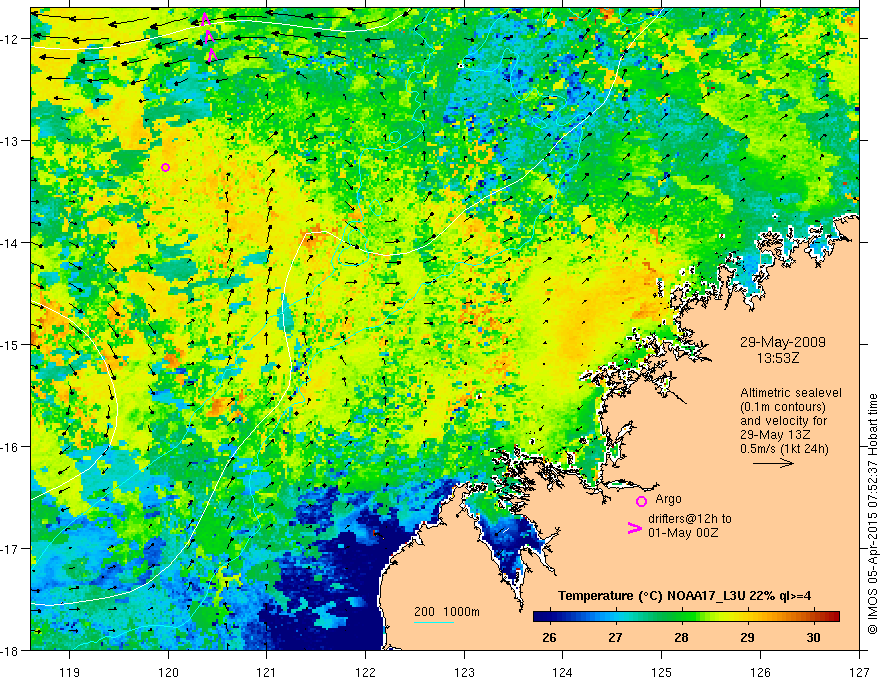
Task: Click the 'Temperature (°C) NOAA17_L3U 22% ql>=4' title
Action: 684,596
